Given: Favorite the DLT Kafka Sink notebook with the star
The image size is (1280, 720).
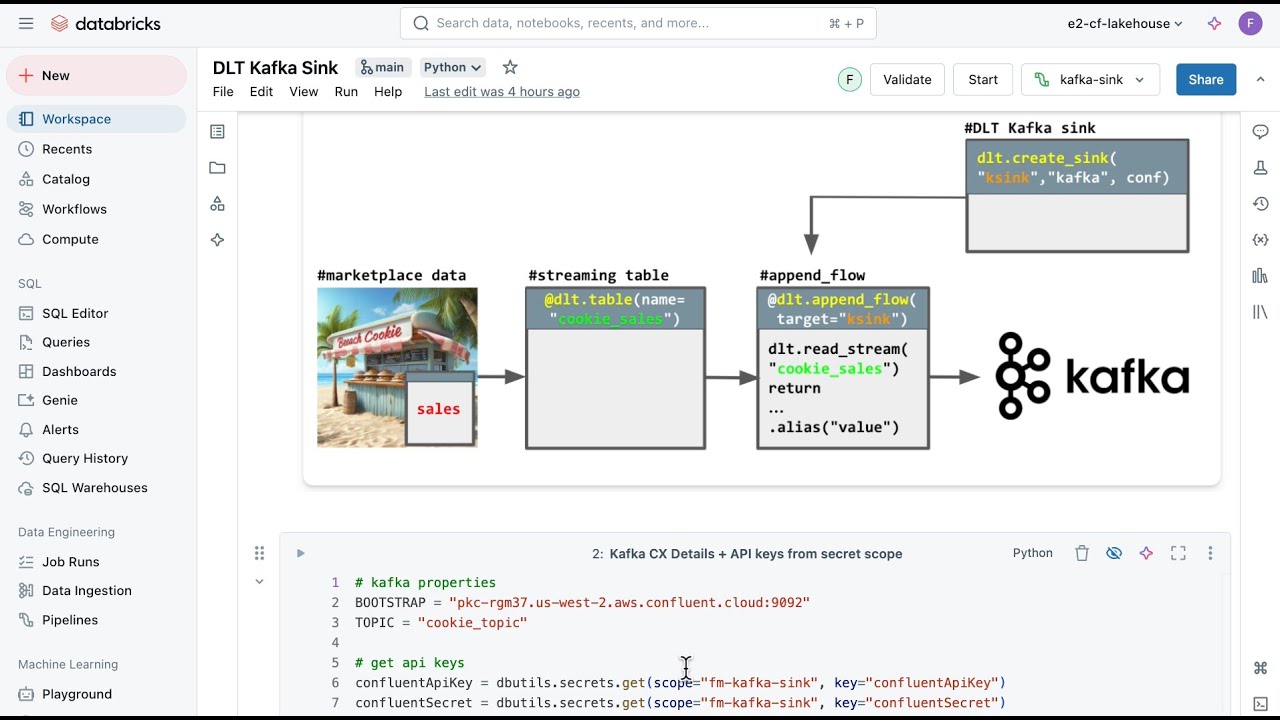Looking at the screenshot, I should (510, 67).
